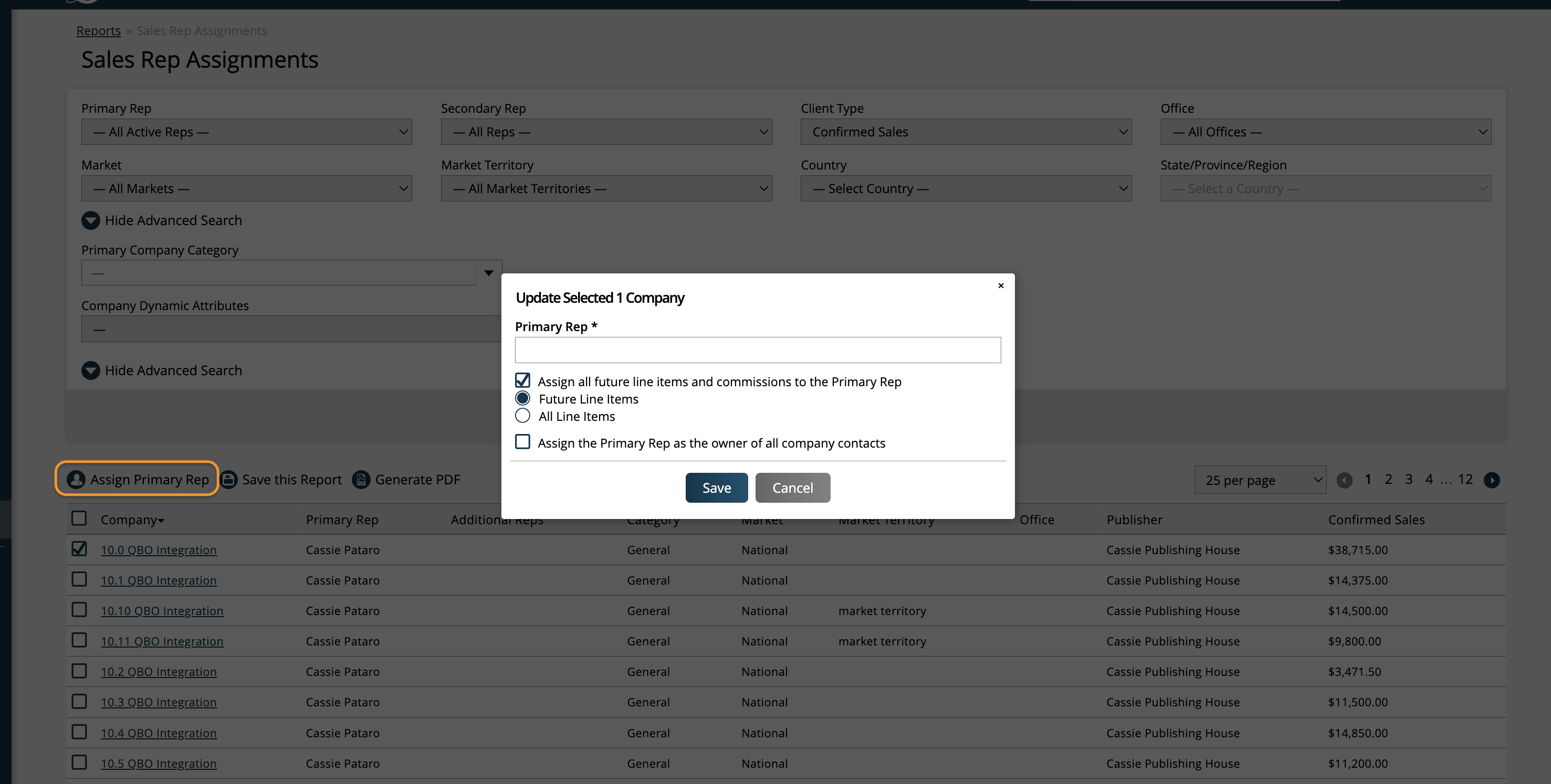The height and width of the screenshot is (784, 1551).
Task: Close the Update Selected Company dialog
Action: point(1001,285)
